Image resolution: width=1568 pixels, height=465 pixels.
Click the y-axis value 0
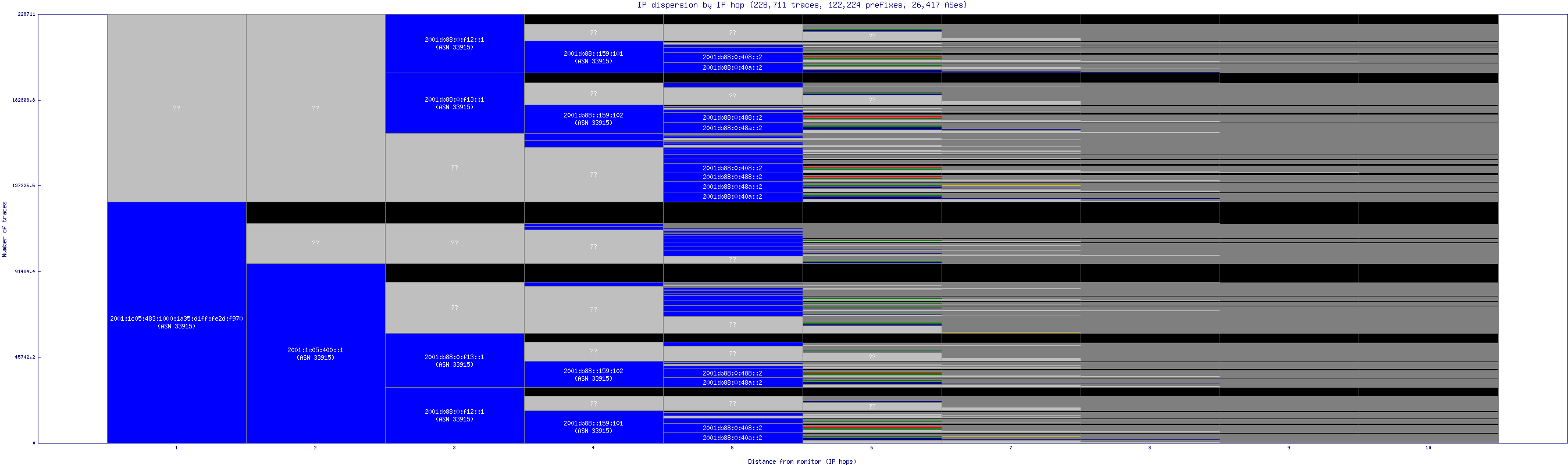click(34, 442)
